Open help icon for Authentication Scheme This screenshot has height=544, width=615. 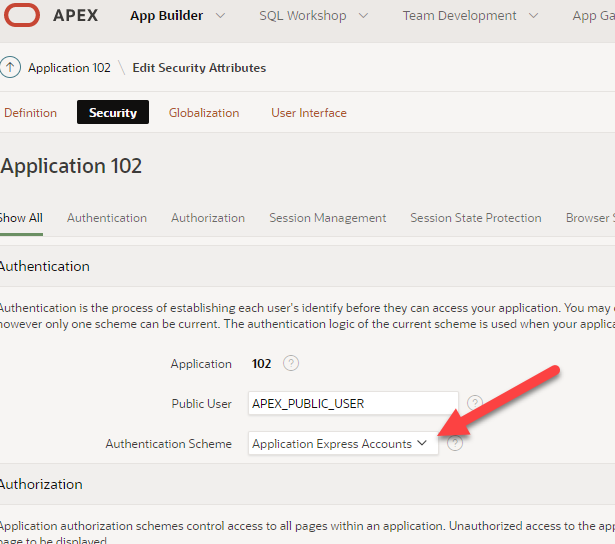click(455, 443)
